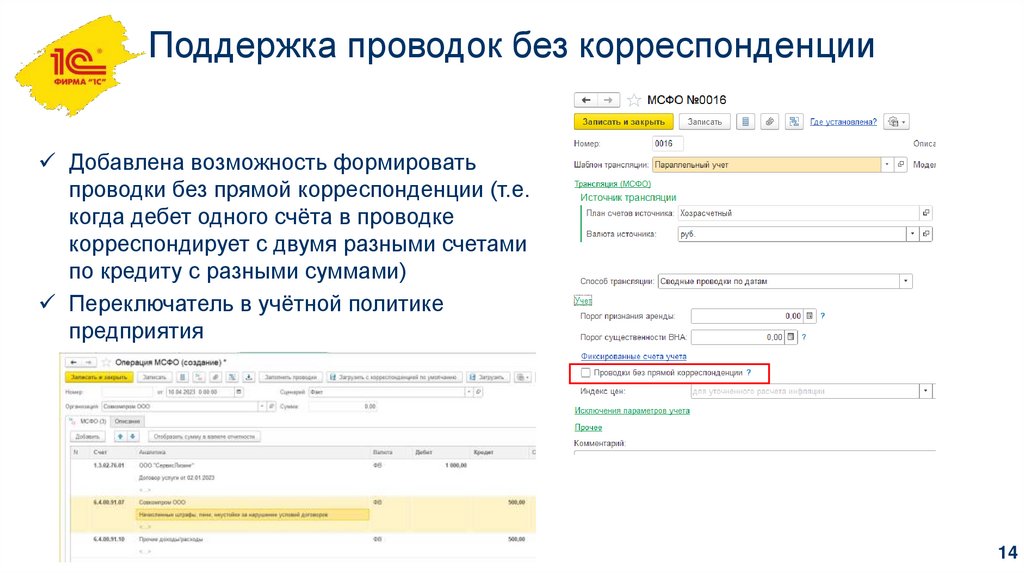Open the date picker calendar icon next to 10.04.2023
Viewport: 1024px width, 574px height.
point(239,392)
